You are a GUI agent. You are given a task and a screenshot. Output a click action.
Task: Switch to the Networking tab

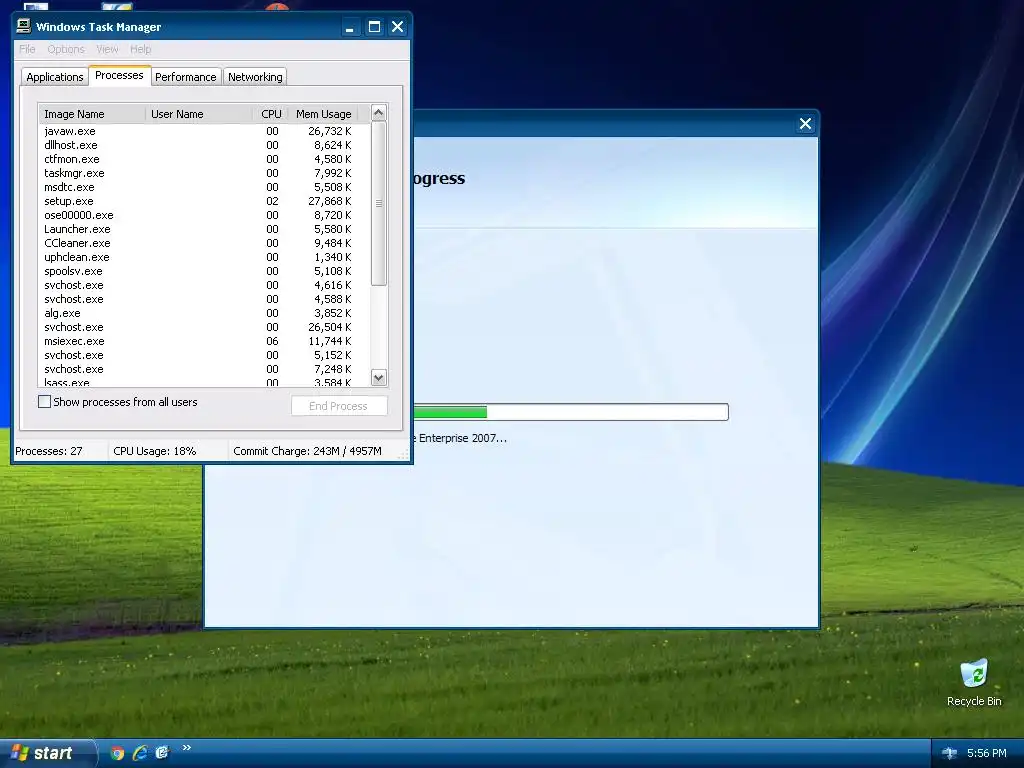[255, 77]
